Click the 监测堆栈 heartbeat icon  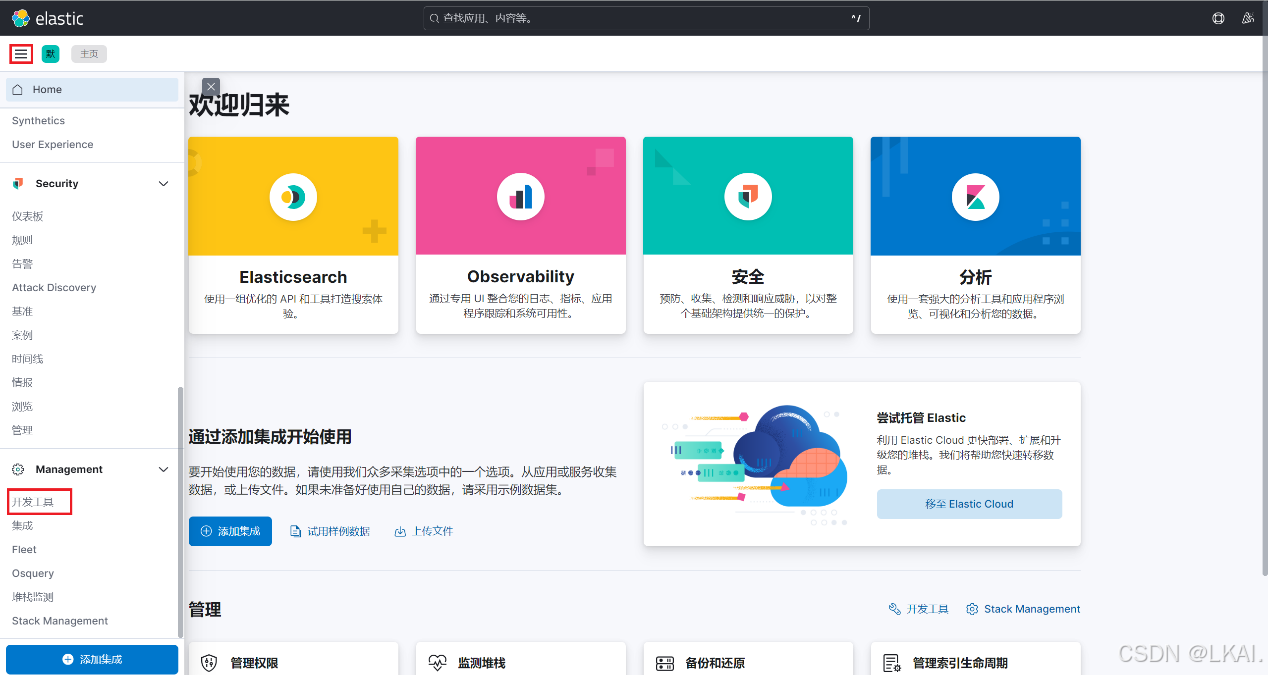[x=437, y=663]
